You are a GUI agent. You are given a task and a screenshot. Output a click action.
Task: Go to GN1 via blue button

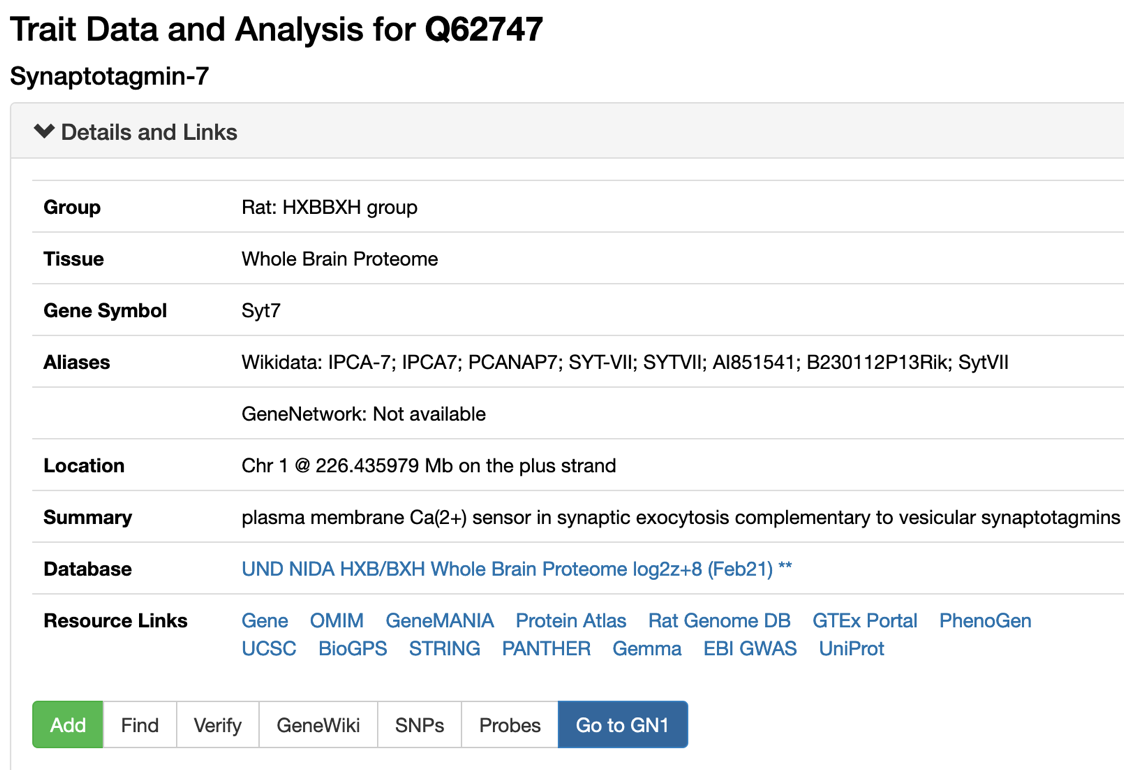(622, 725)
